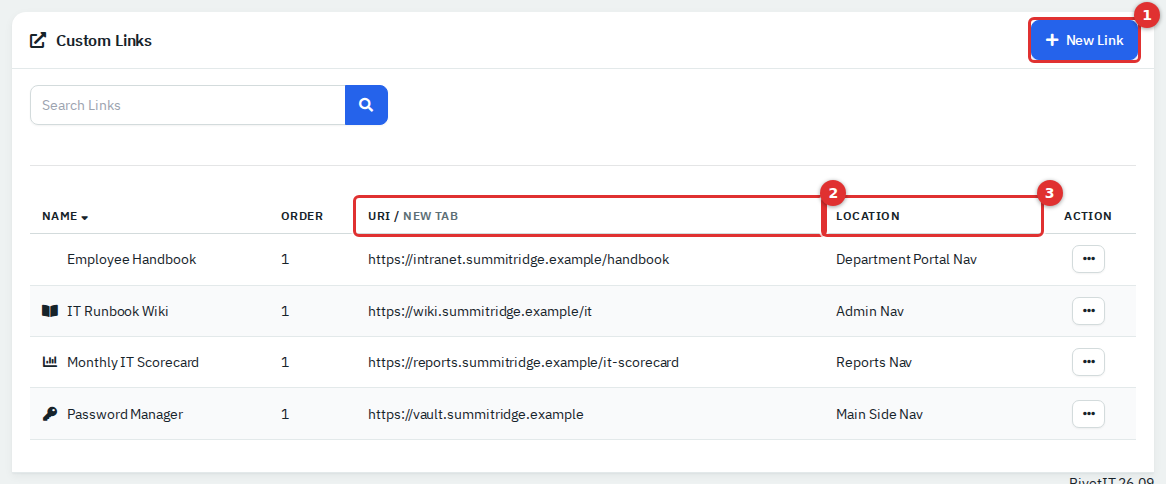Viewport: 1166px width, 484px height.
Task: Click the vault.summitridge.example URL
Action: (476, 414)
